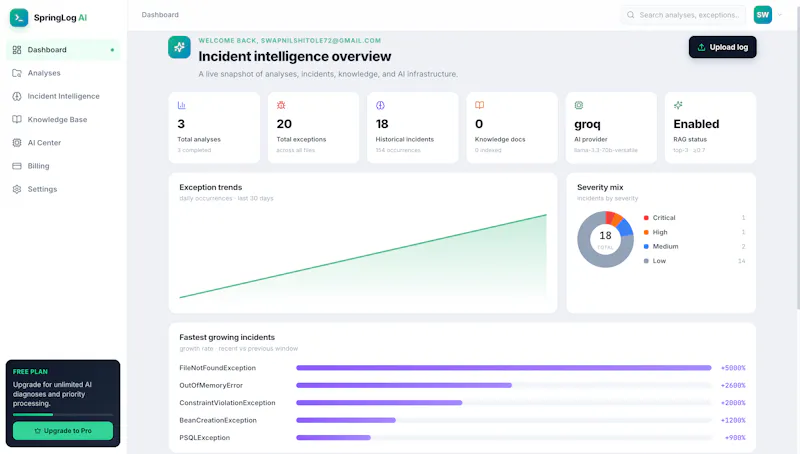Click the '+5000%' growth rate label
This screenshot has width=800, height=454.
(x=733, y=368)
